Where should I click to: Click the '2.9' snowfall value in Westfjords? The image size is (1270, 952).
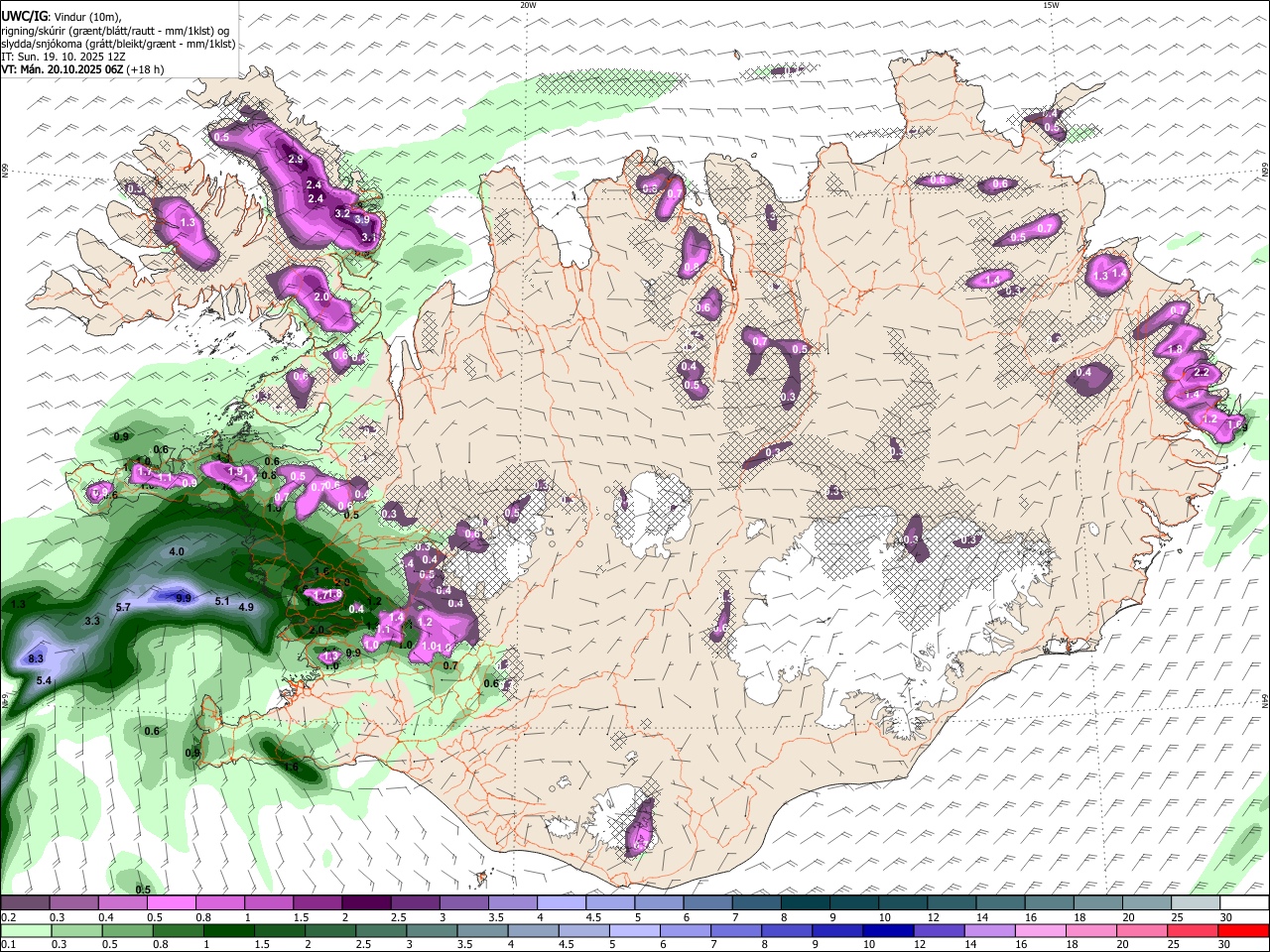(296, 160)
